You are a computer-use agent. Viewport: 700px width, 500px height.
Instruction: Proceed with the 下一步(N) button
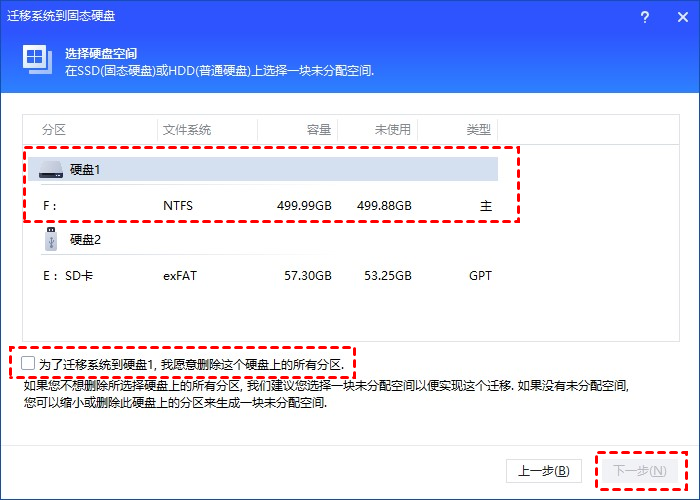(x=640, y=470)
